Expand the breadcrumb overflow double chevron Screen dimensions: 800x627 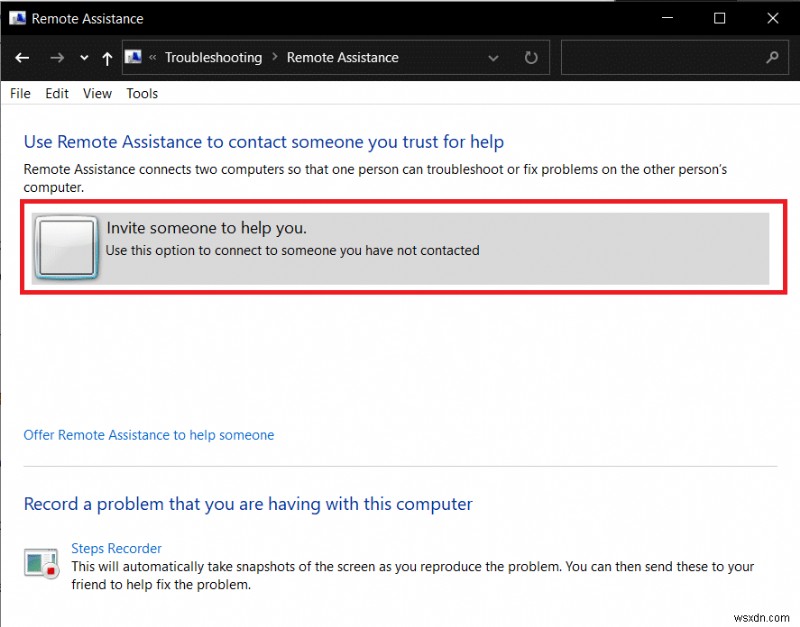click(x=152, y=57)
